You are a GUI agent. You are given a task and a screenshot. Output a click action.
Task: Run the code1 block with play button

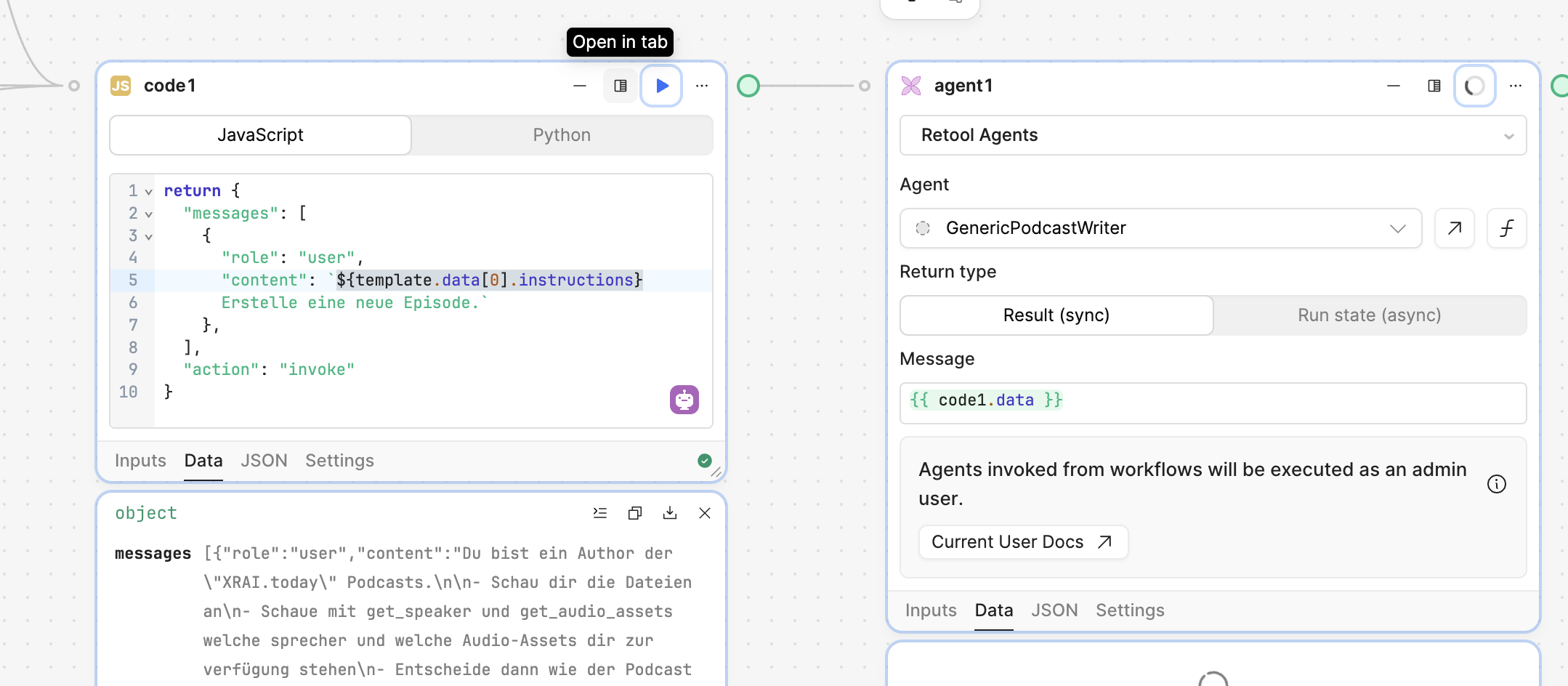(661, 86)
